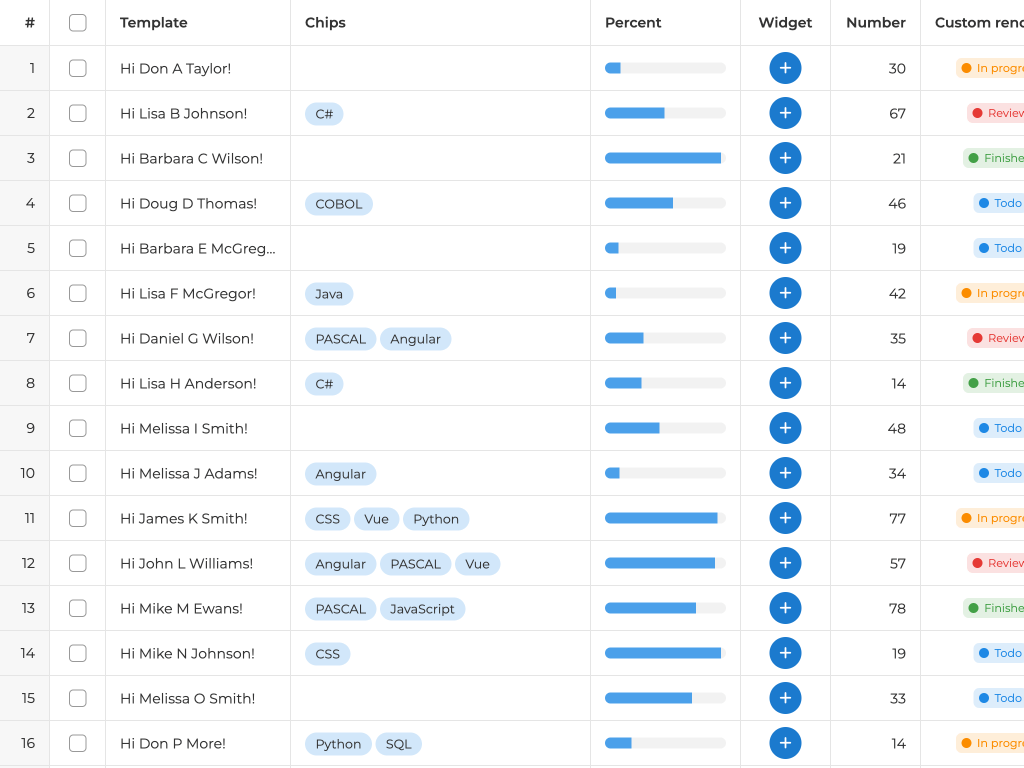
Task: Sort by the Template column header
Action: 154,23
